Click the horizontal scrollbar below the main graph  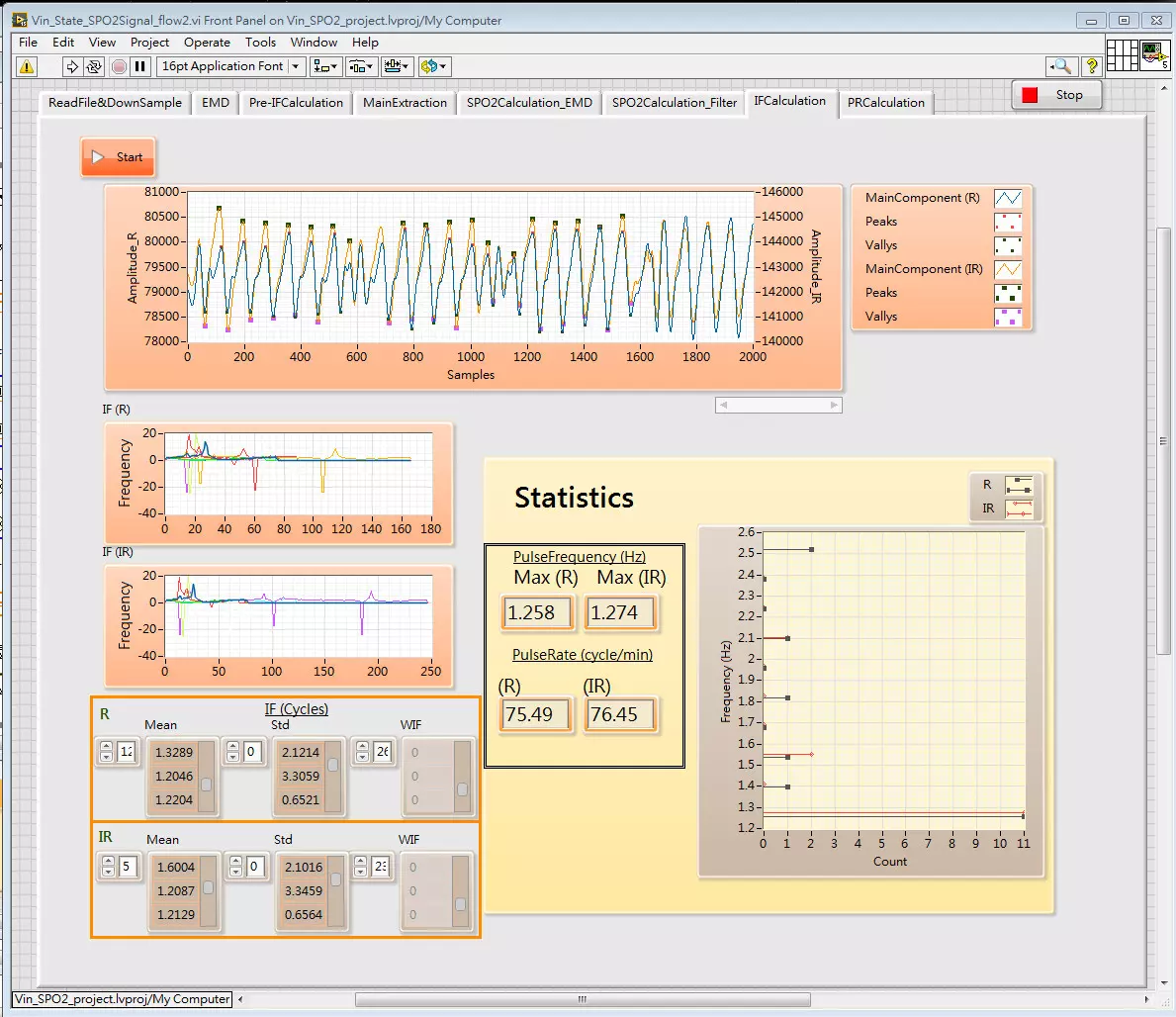point(778,405)
